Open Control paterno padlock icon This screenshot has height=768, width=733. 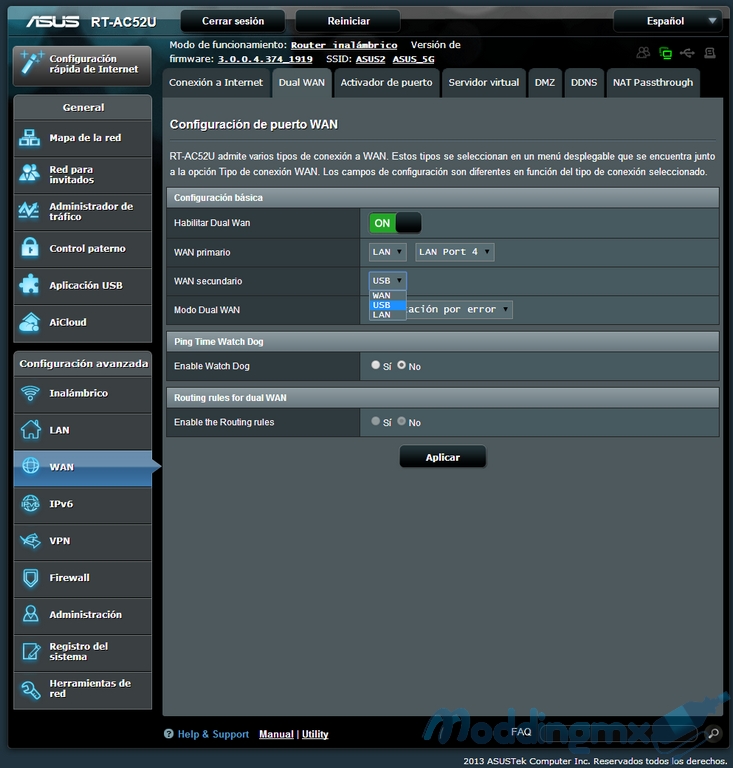pyautogui.click(x=30, y=248)
